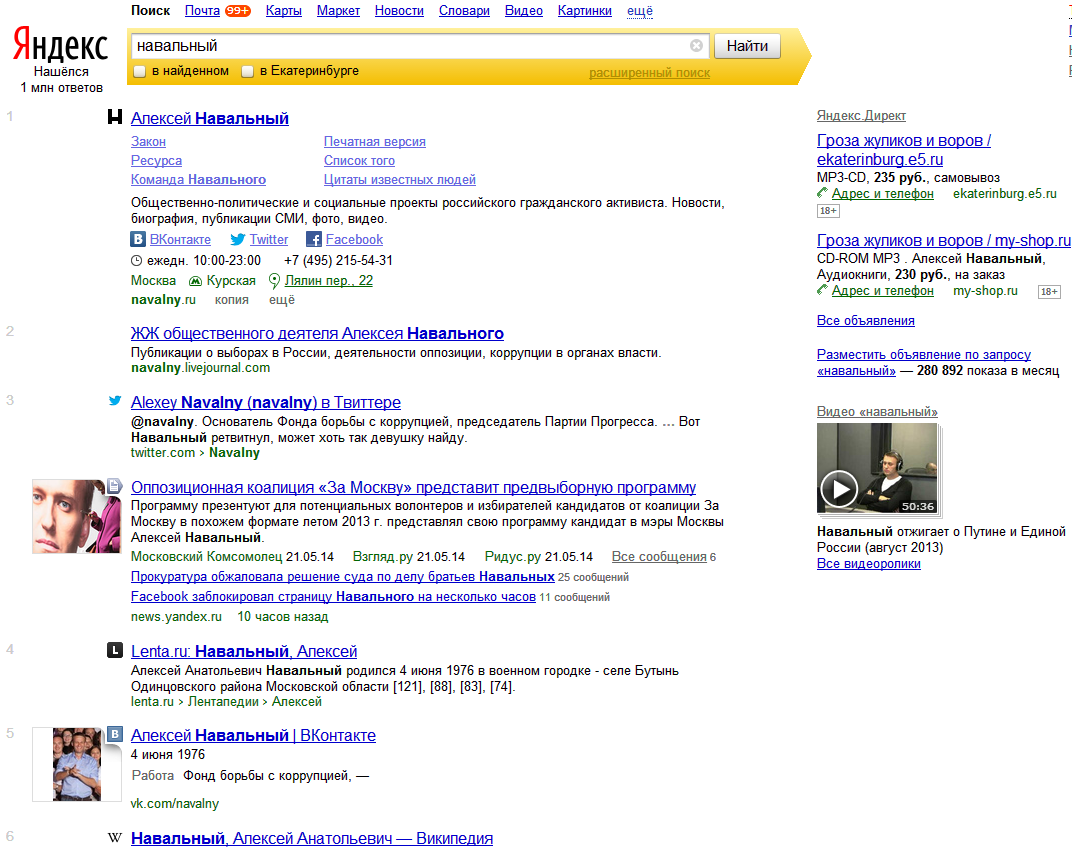The width and height of the screenshot is (1072, 855).
Task: Enable the 'в найденном' checkbox
Action: (x=139, y=71)
